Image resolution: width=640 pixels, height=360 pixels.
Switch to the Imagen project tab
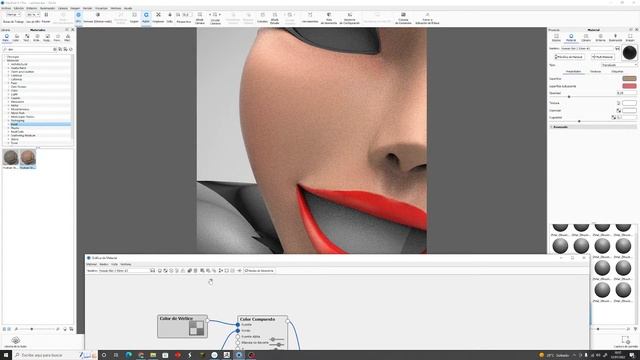tap(630, 38)
